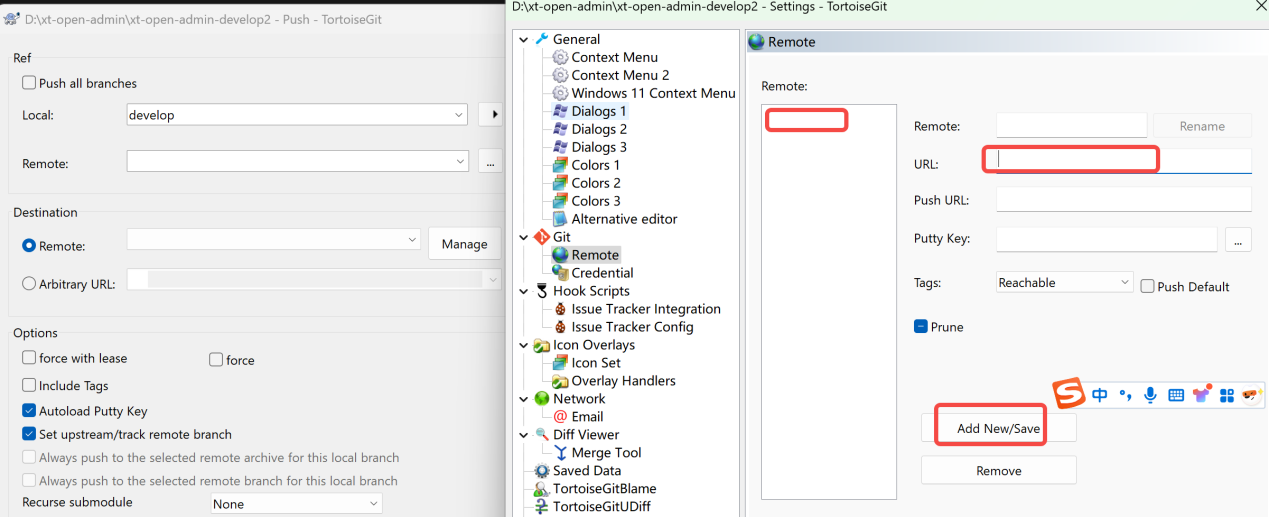Uncheck Set upstream/track remote branch
This screenshot has height=517, width=1269.
(29, 434)
